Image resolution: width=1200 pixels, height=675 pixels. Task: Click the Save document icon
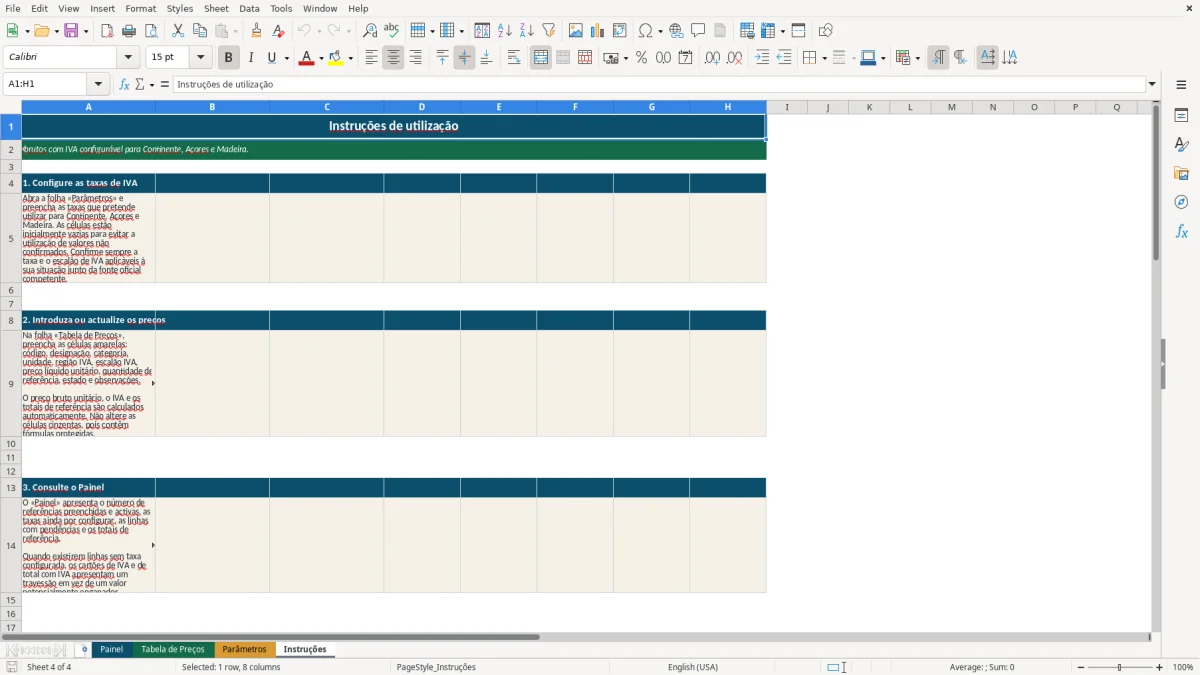pyautogui.click(x=71, y=31)
